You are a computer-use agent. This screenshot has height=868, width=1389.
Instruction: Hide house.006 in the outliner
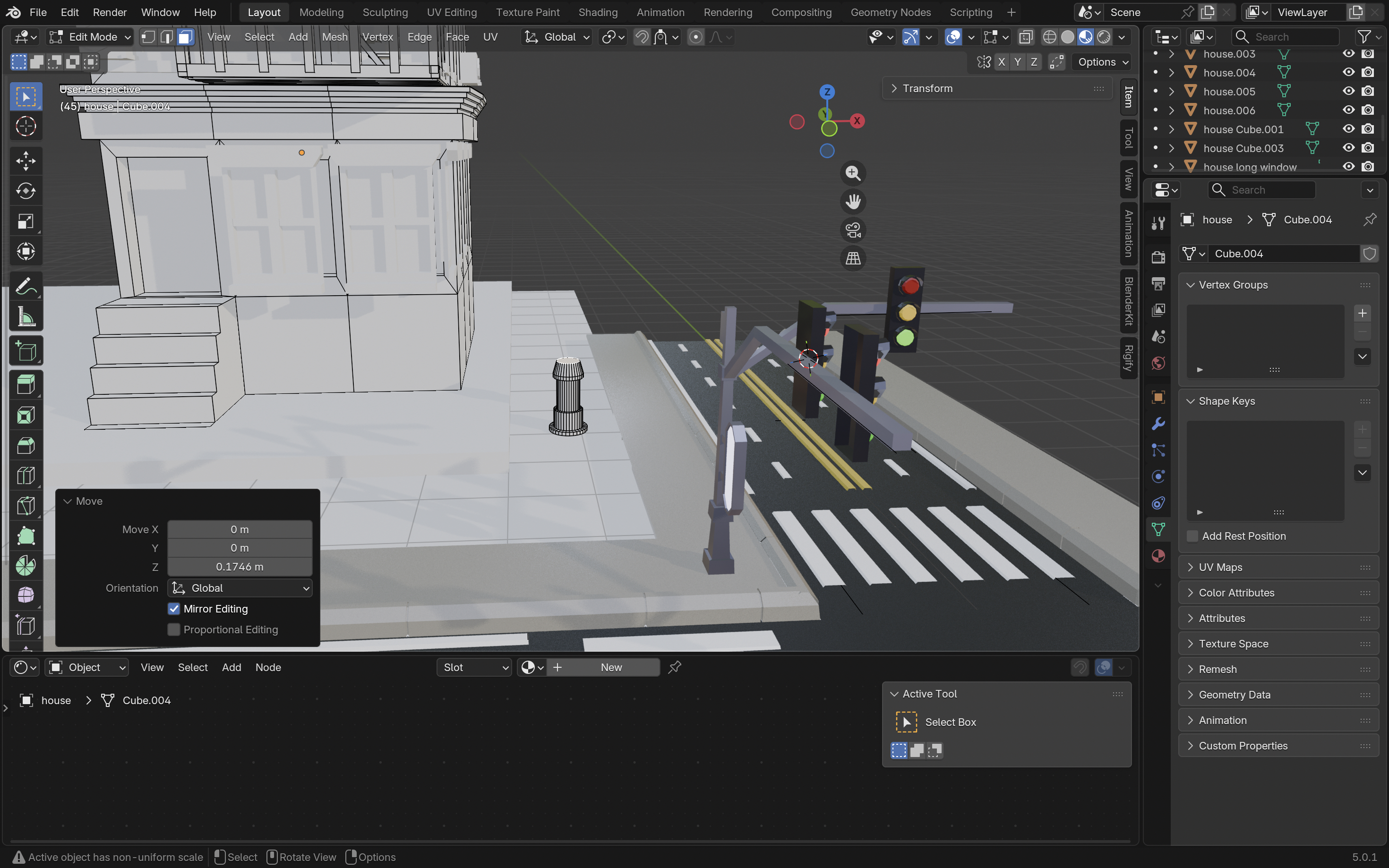tap(1348, 110)
